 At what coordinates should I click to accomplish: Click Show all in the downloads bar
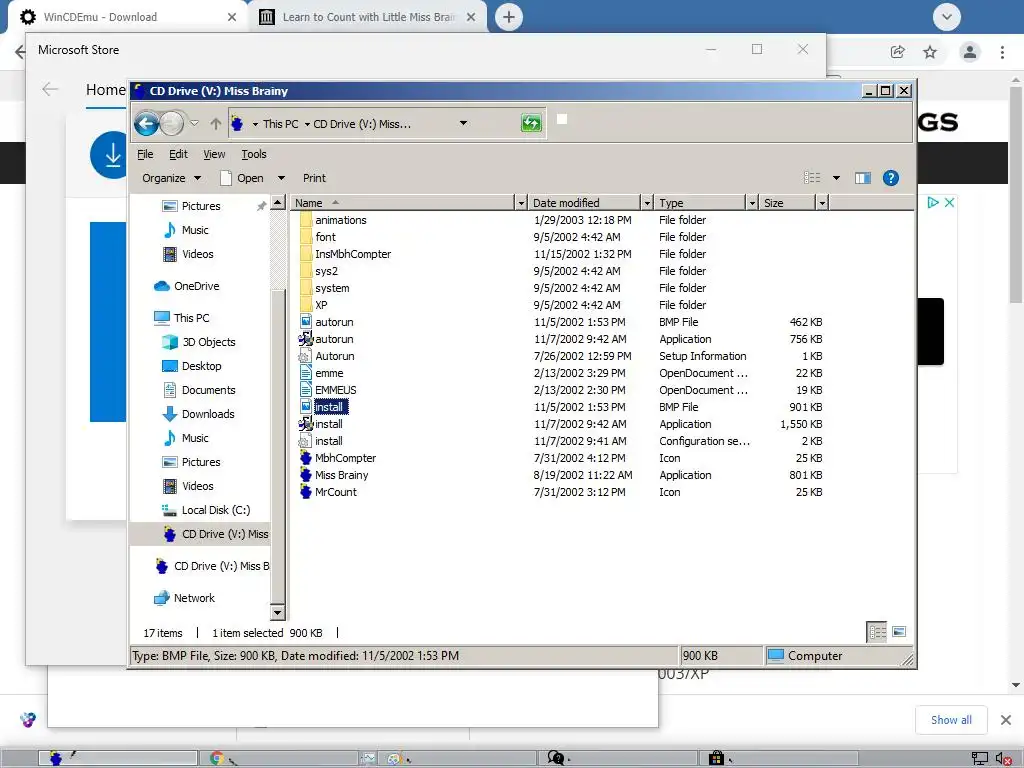coord(951,720)
